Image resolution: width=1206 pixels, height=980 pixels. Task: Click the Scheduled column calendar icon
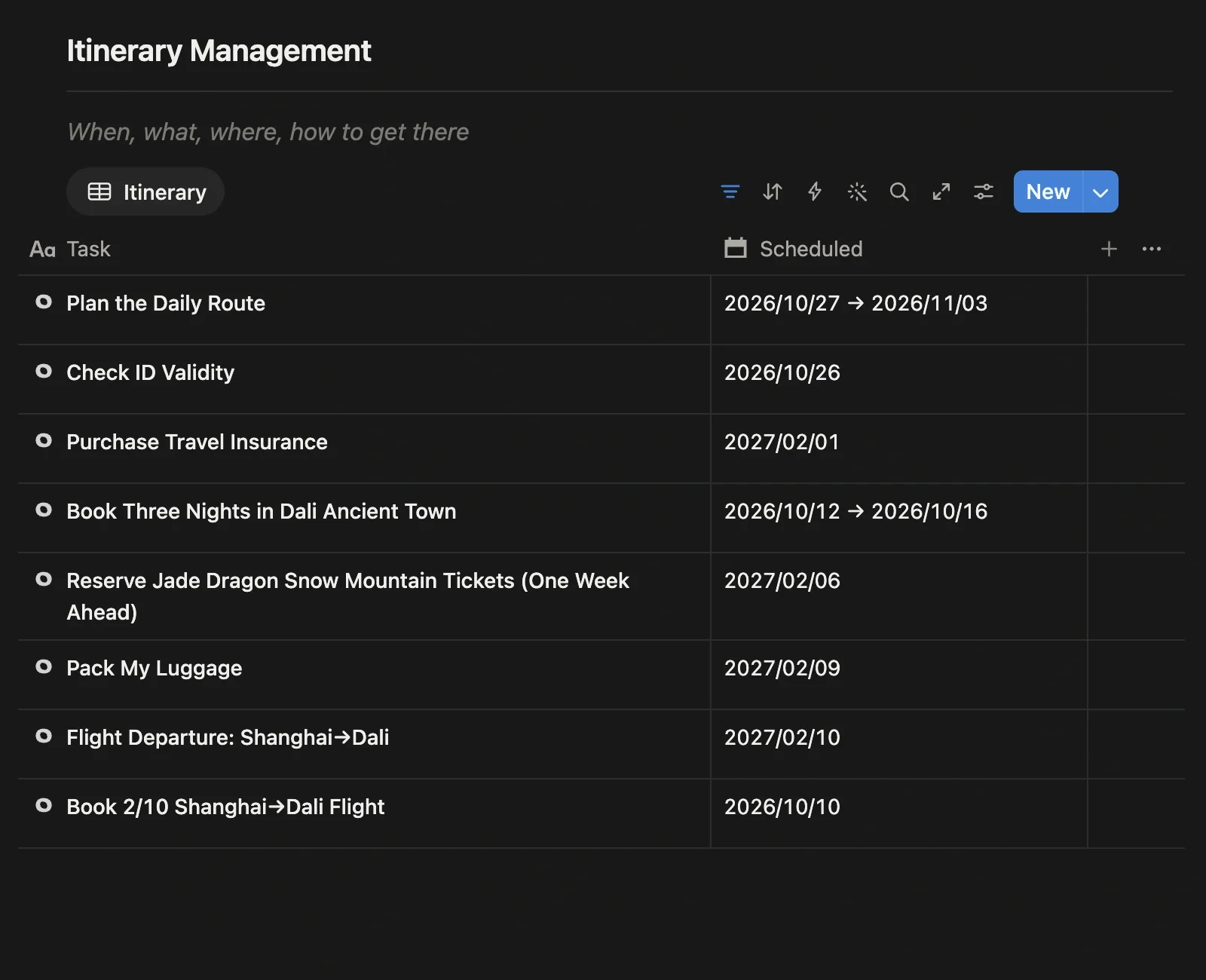(x=736, y=248)
